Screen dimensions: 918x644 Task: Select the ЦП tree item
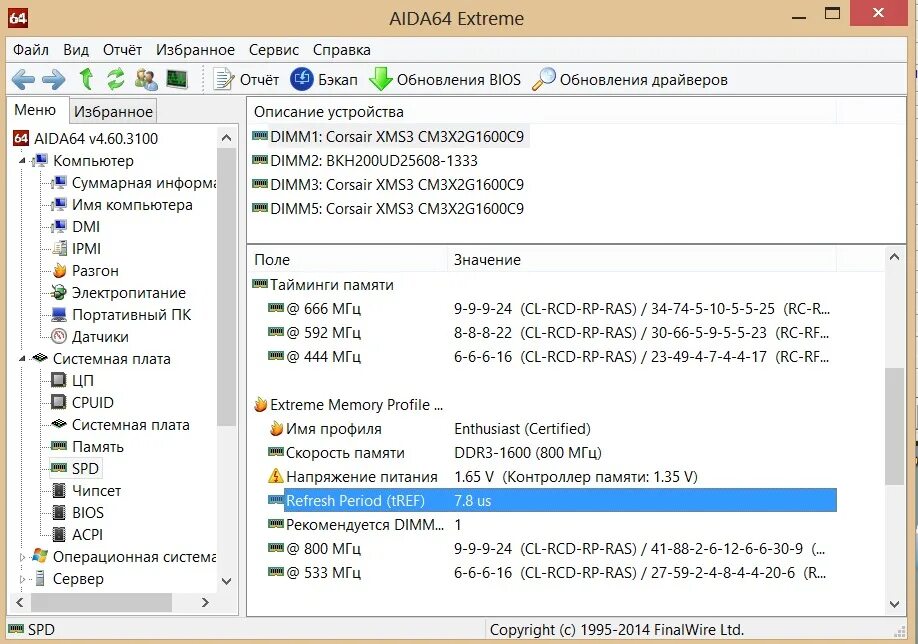73,381
